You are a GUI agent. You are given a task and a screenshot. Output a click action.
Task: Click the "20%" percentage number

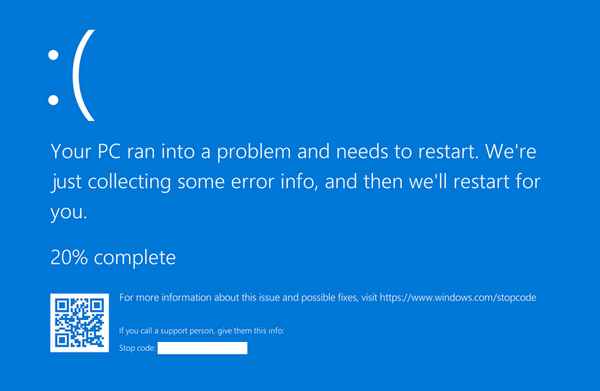point(69,258)
